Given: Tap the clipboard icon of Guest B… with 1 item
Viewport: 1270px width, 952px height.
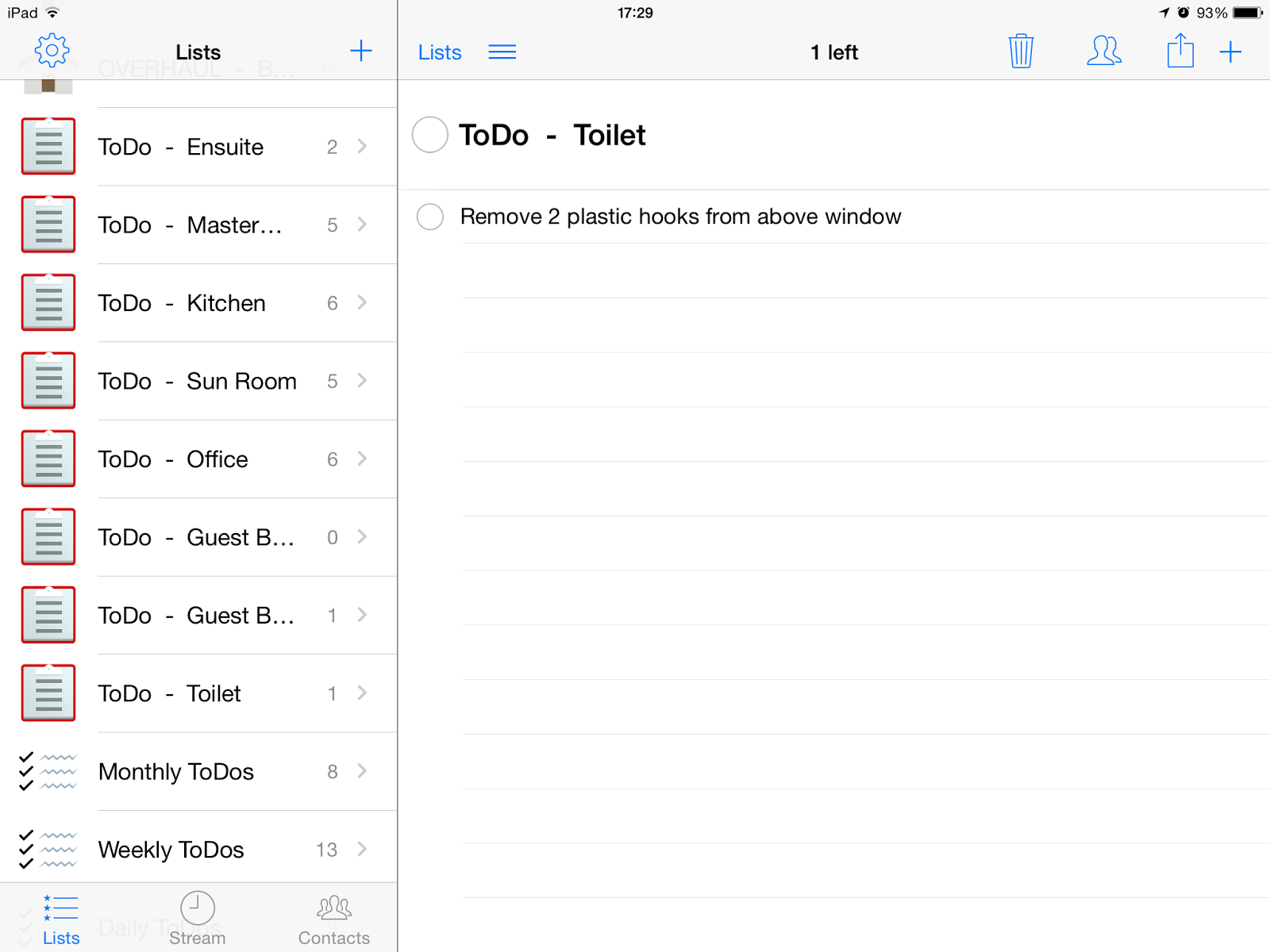Looking at the screenshot, I should pos(48,615).
